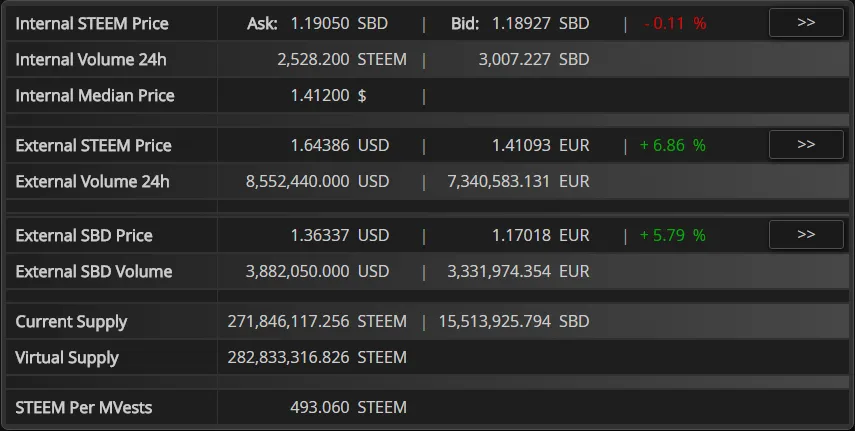Select External STEEM Price 1.64386 USD
The image size is (855, 431).
(340, 145)
